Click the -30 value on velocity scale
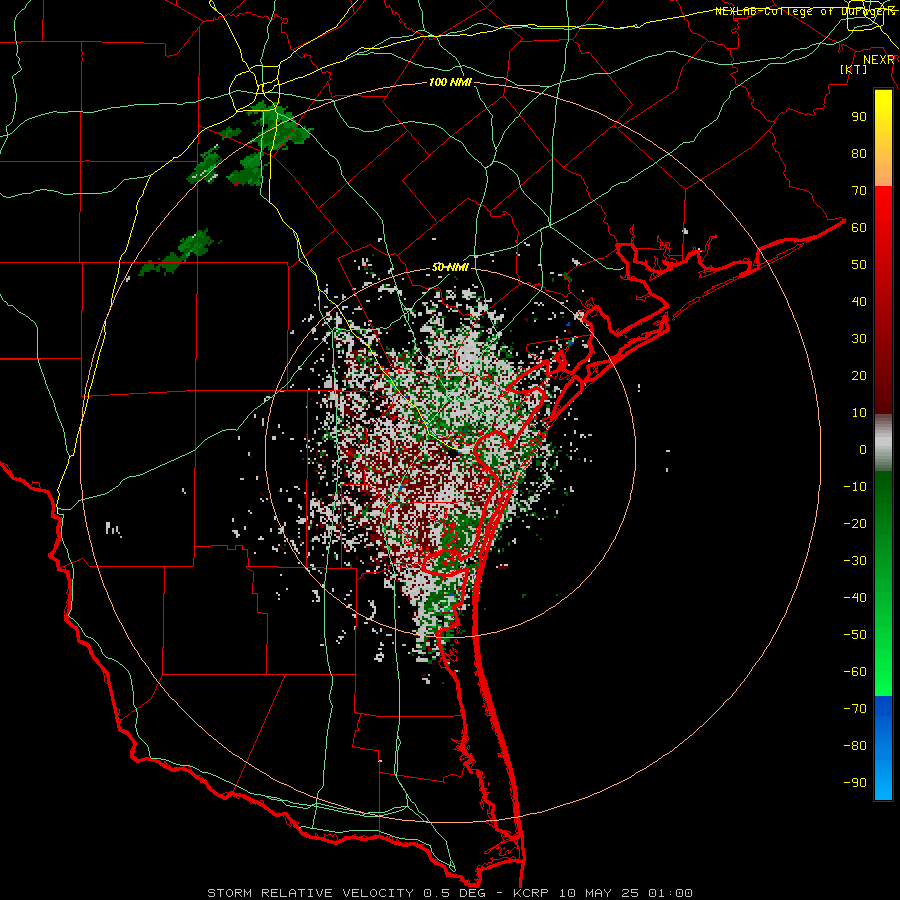The height and width of the screenshot is (900, 900). coord(855,561)
